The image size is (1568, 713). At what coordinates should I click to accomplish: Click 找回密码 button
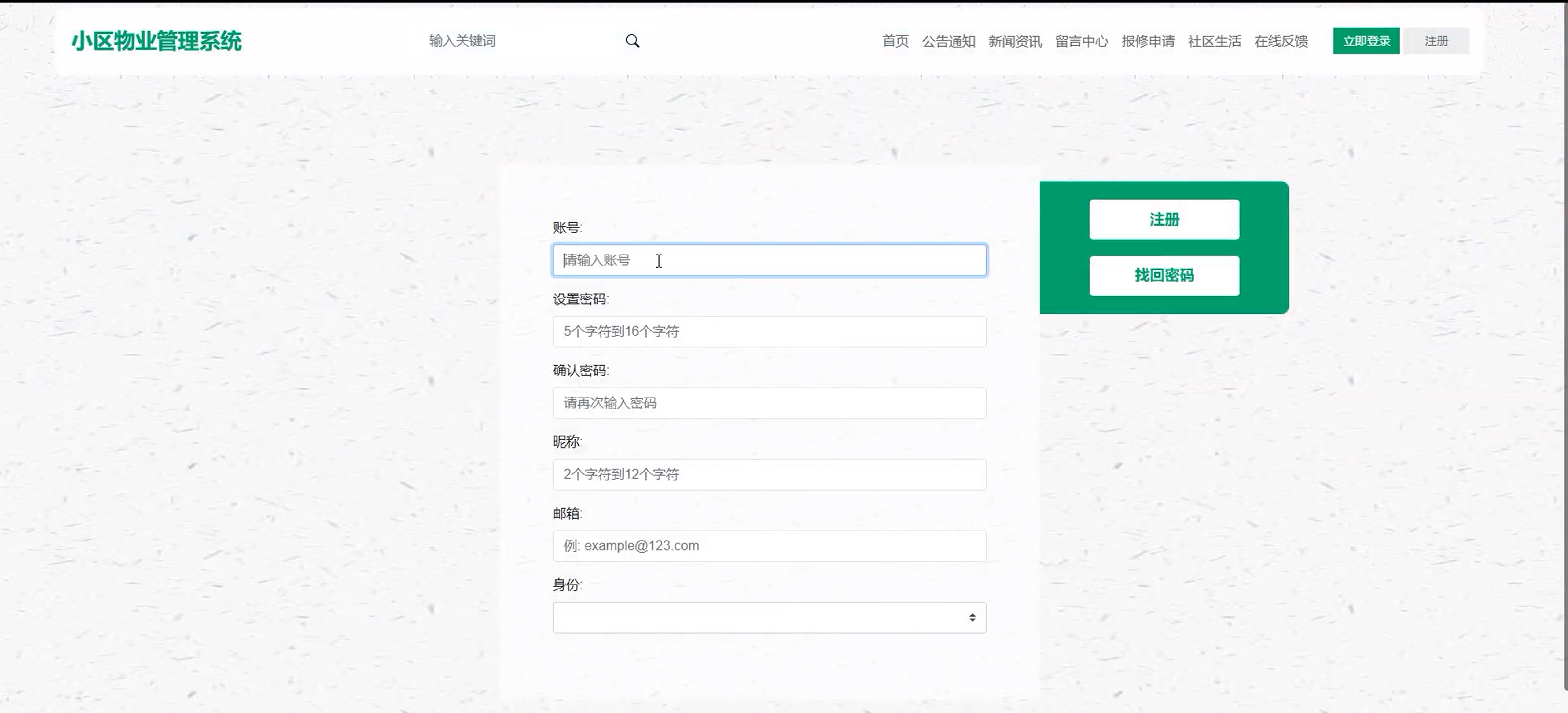1164,275
